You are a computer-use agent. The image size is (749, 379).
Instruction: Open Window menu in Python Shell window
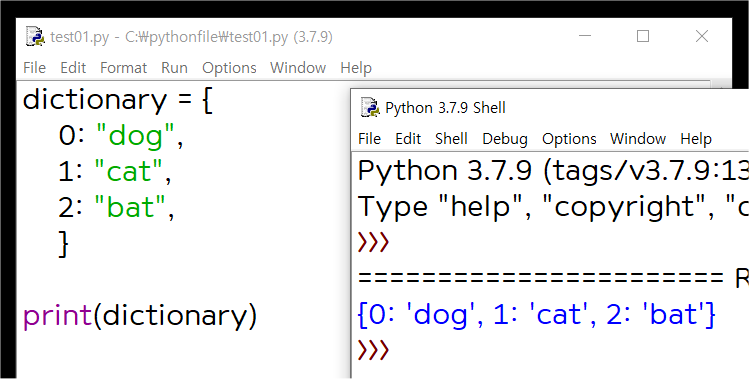pos(638,139)
